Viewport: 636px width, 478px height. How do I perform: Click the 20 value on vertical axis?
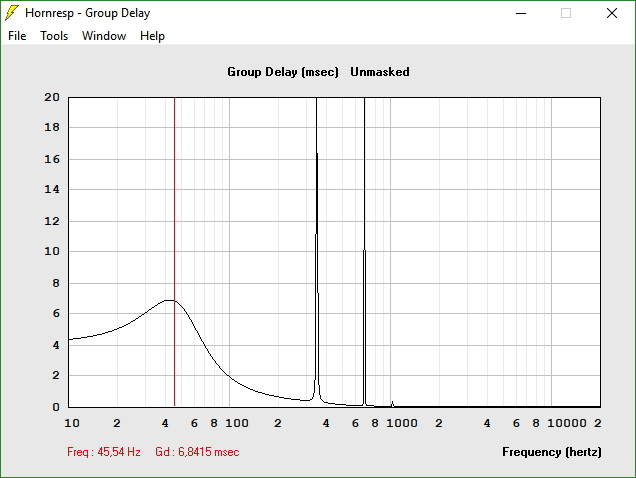(52, 97)
